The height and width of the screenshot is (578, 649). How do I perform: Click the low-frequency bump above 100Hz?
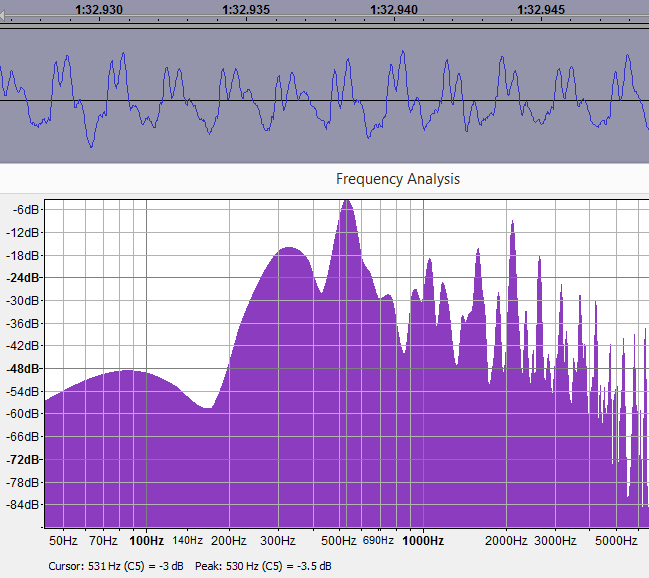[128, 373]
